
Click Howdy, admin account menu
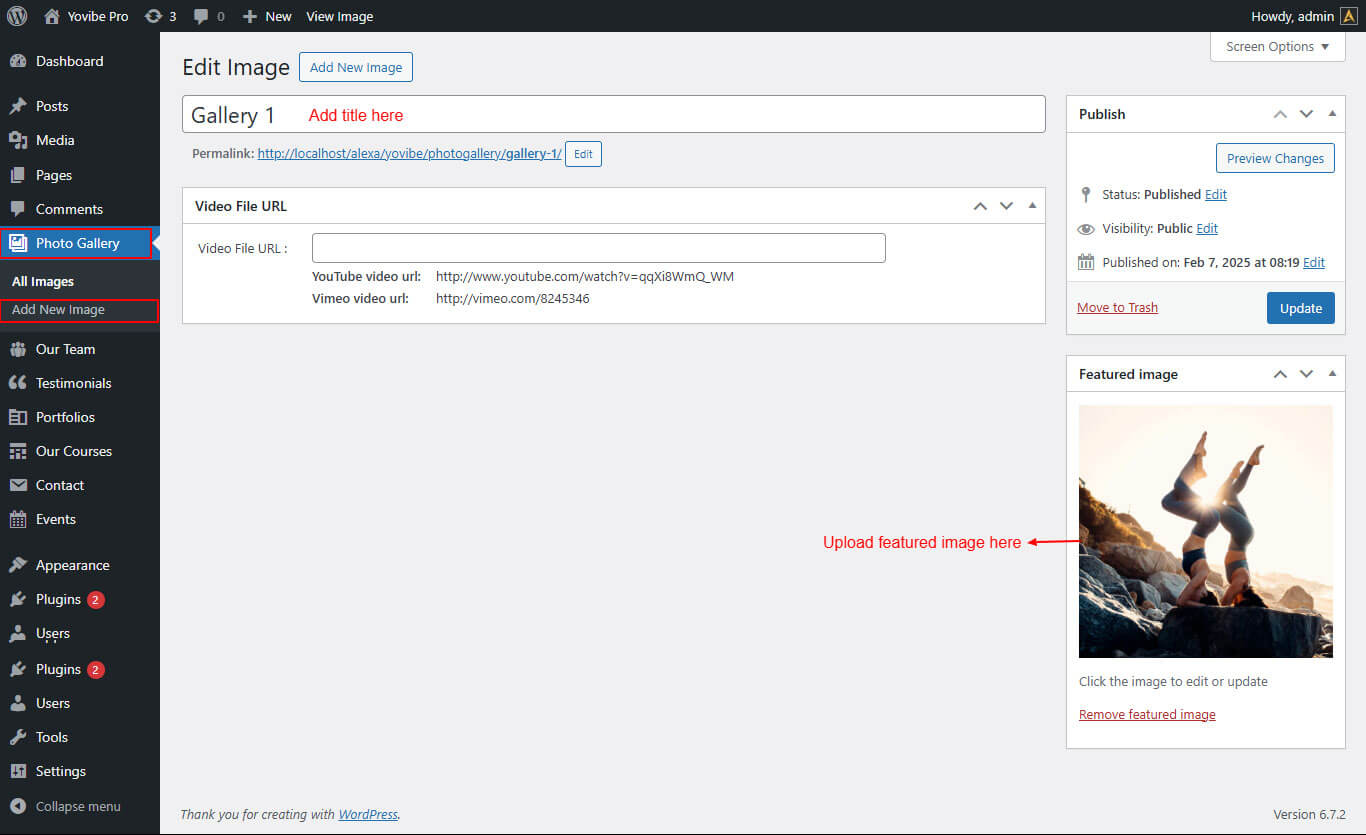point(1304,16)
